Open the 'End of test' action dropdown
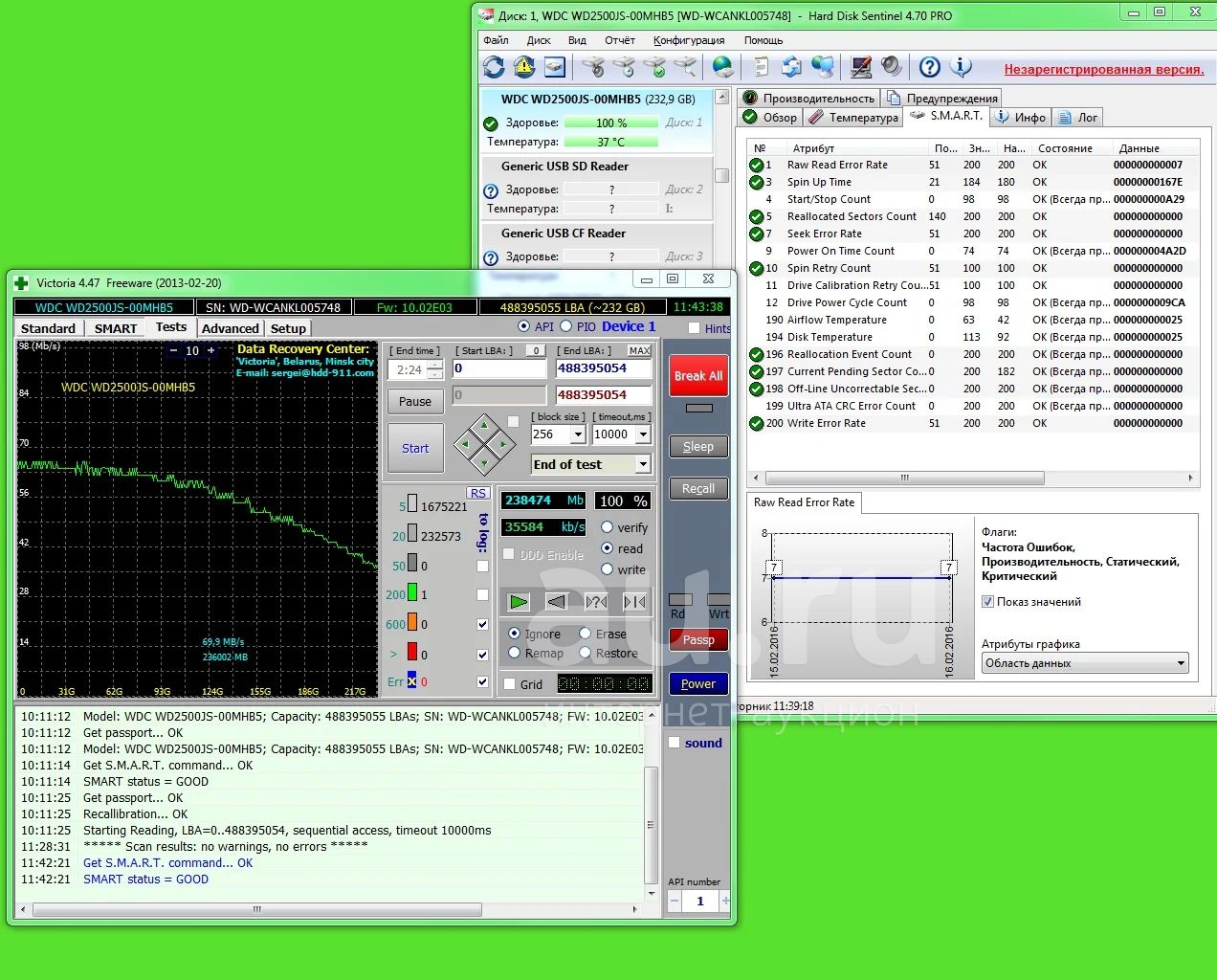1217x980 pixels. click(643, 464)
